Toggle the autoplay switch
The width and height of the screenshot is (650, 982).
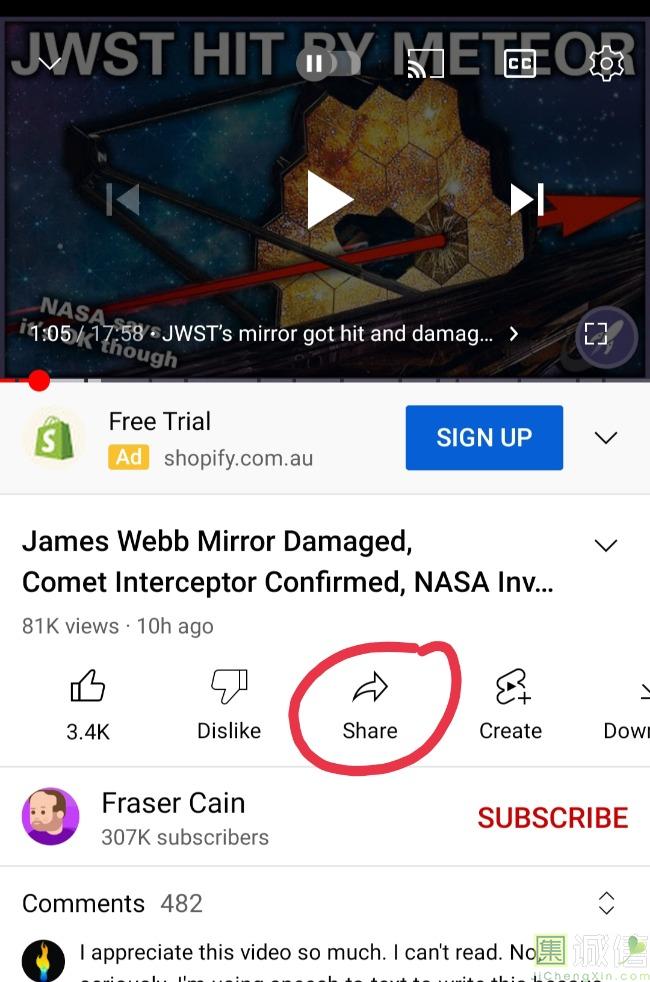click(x=328, y=63)
